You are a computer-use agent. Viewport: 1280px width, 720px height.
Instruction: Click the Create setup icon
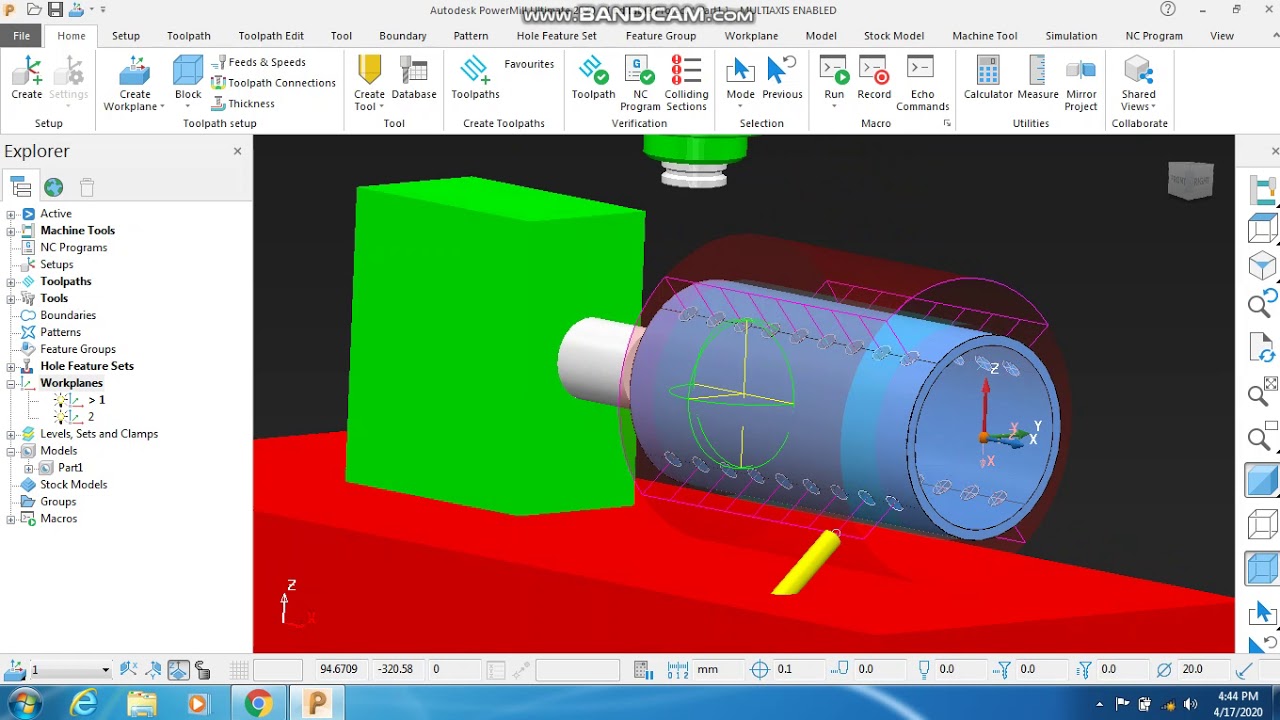[x=27, y=78]
